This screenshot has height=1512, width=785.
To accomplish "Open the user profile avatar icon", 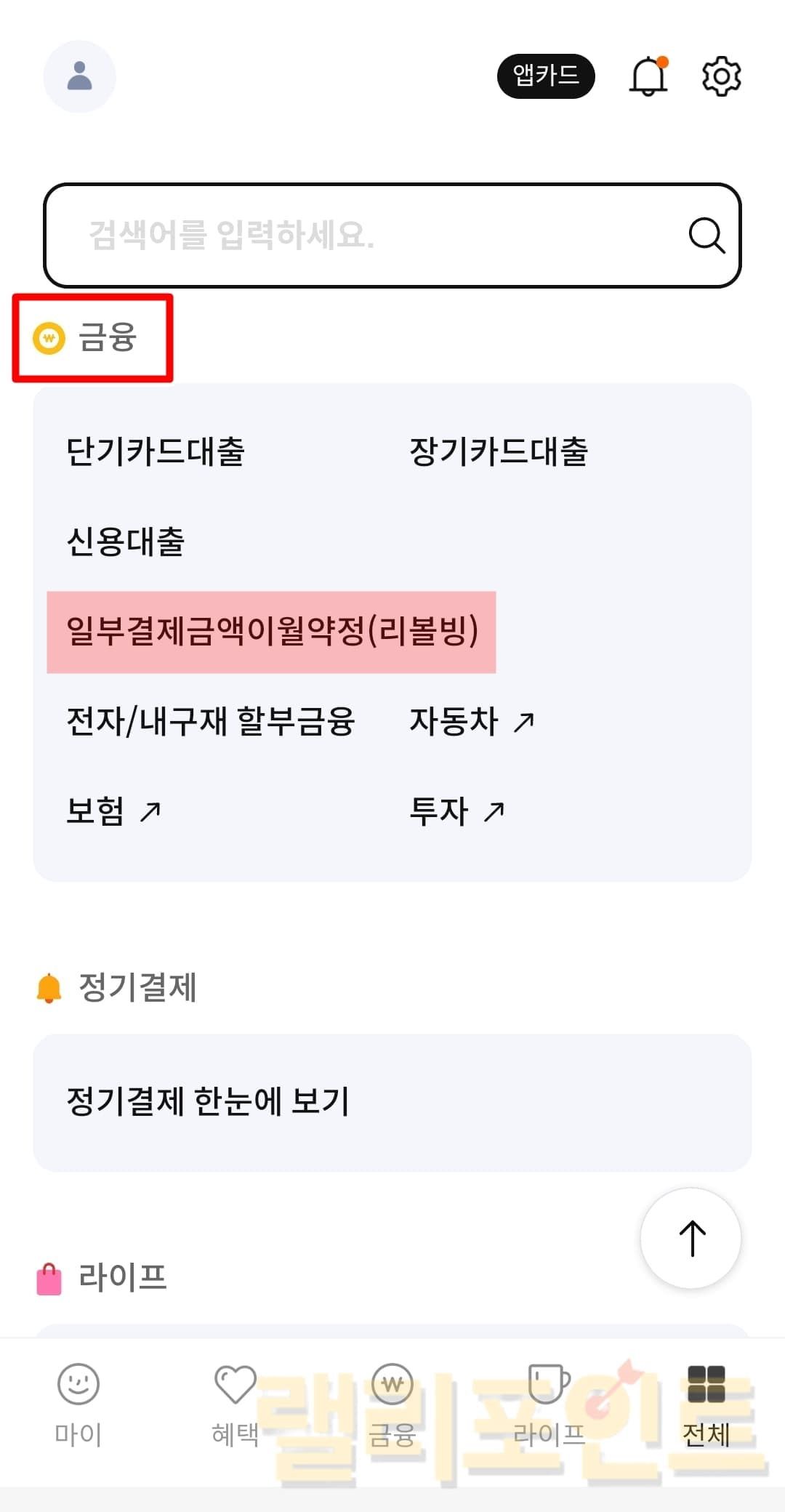I will (79, 76).
